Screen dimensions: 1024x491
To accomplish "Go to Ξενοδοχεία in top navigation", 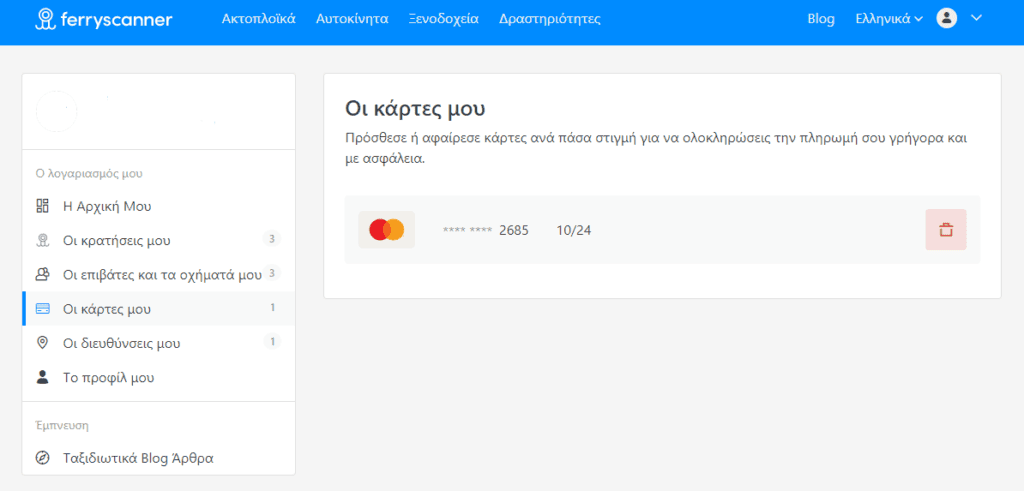I will pyautogui.click(x=443, y=19).
